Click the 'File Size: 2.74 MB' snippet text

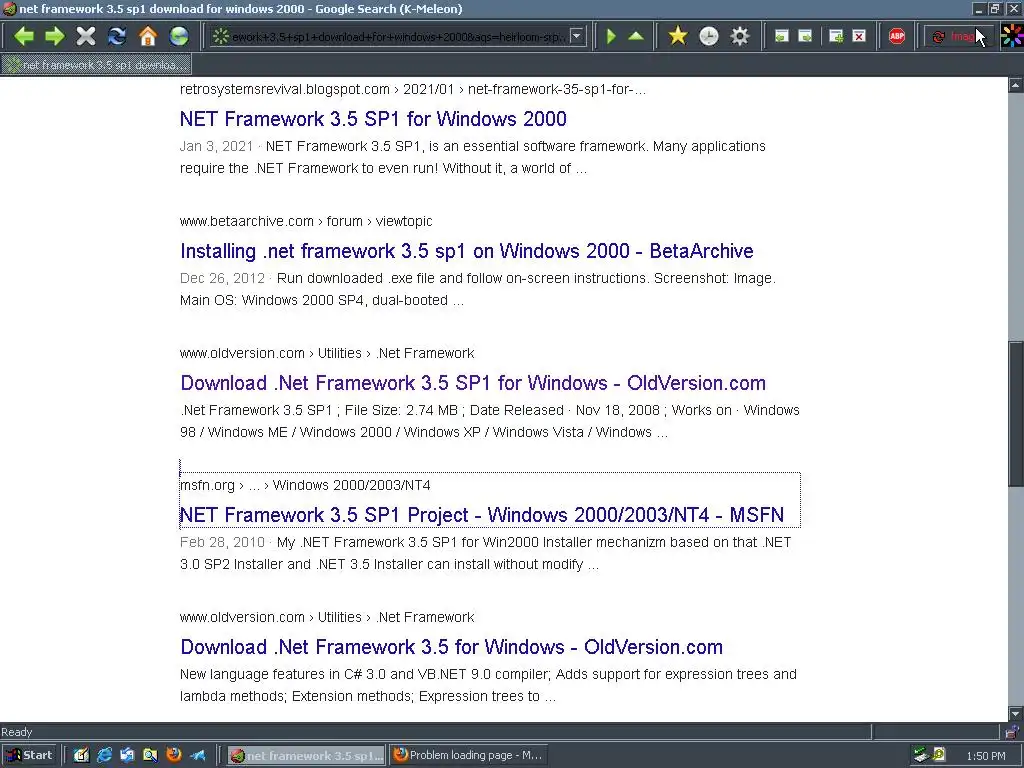click(401, 410)
